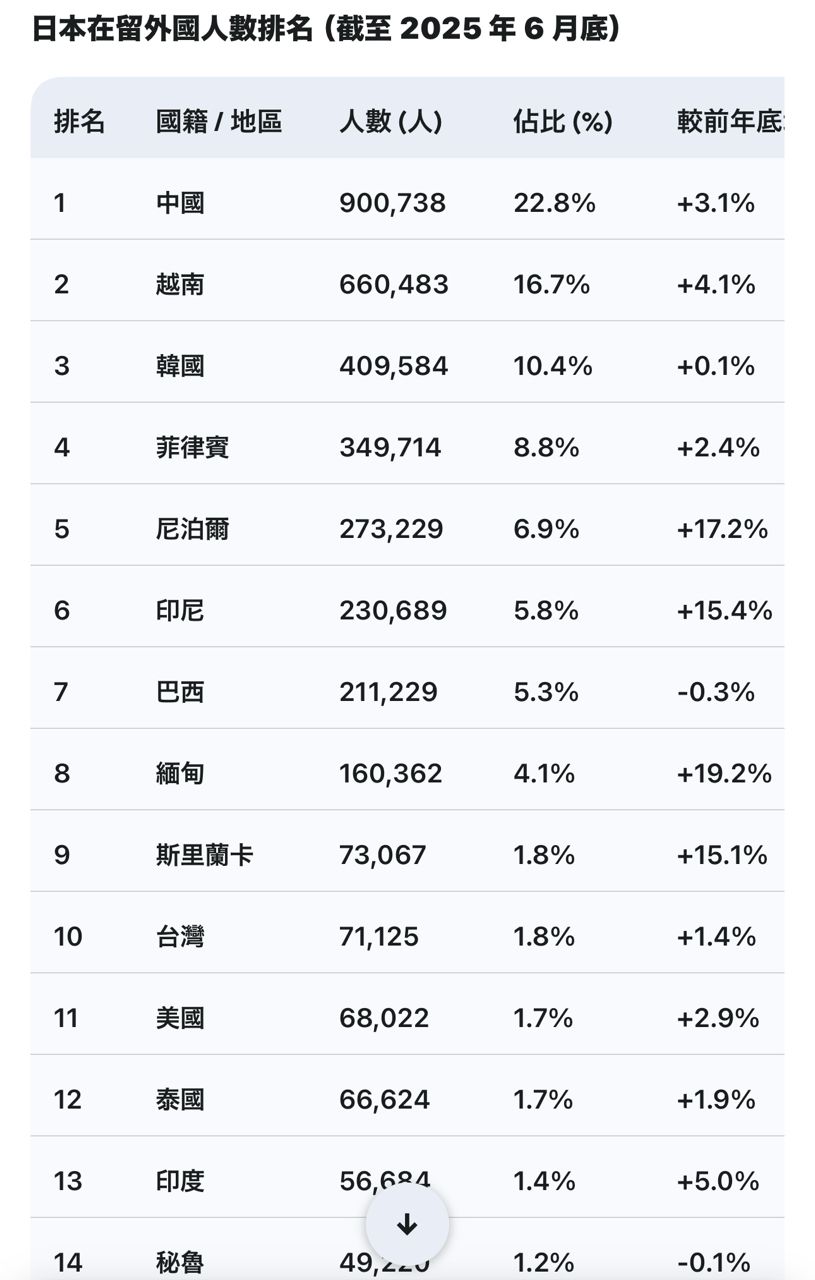
Task: Click the 美國 population figure 68,022
Action: (x=384, y=1018)
